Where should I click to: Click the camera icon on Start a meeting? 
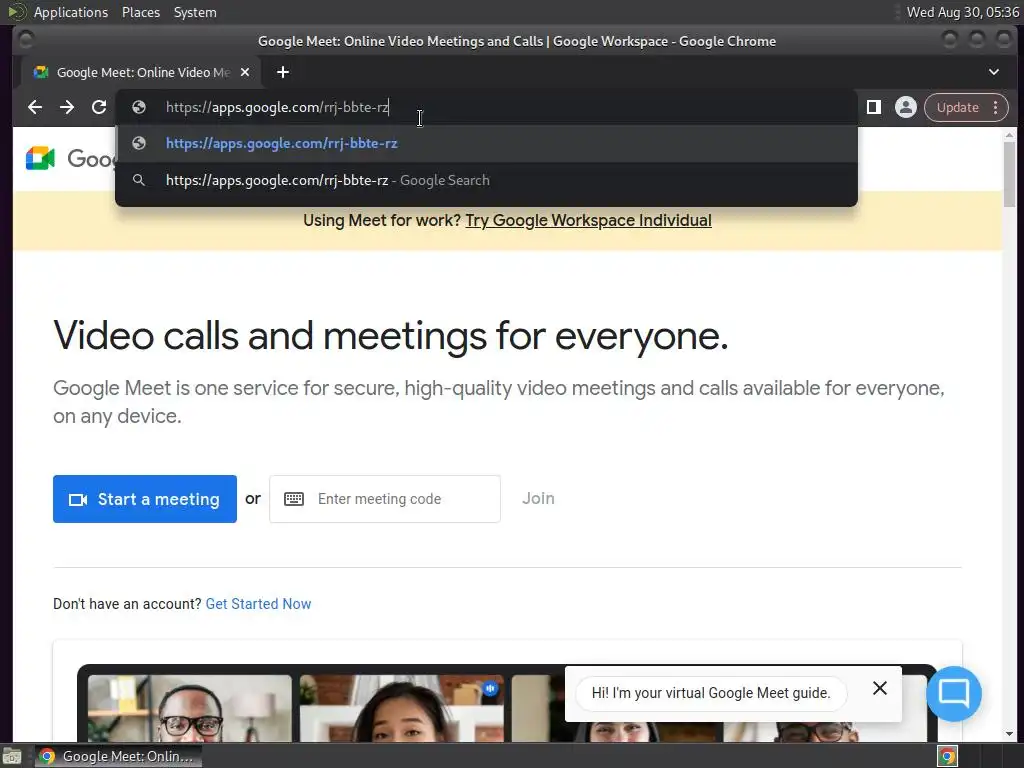(78, 500)
